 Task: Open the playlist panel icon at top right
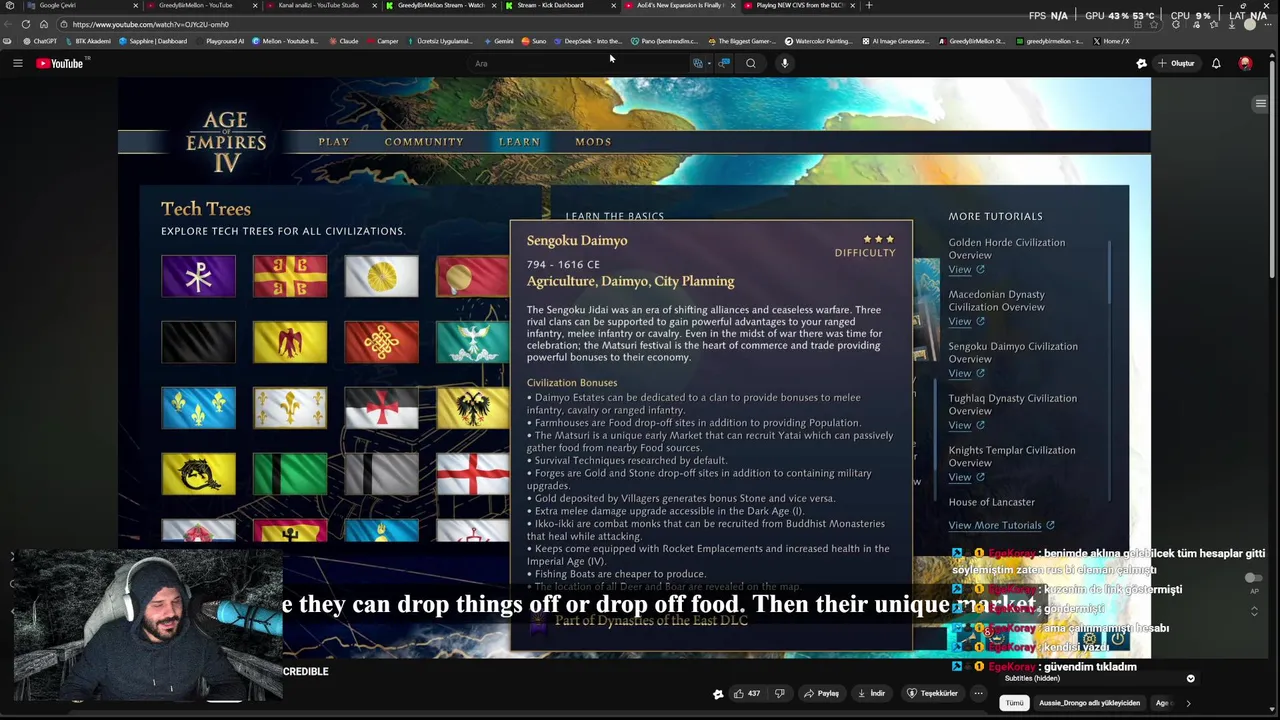(x=1260, y=103)
